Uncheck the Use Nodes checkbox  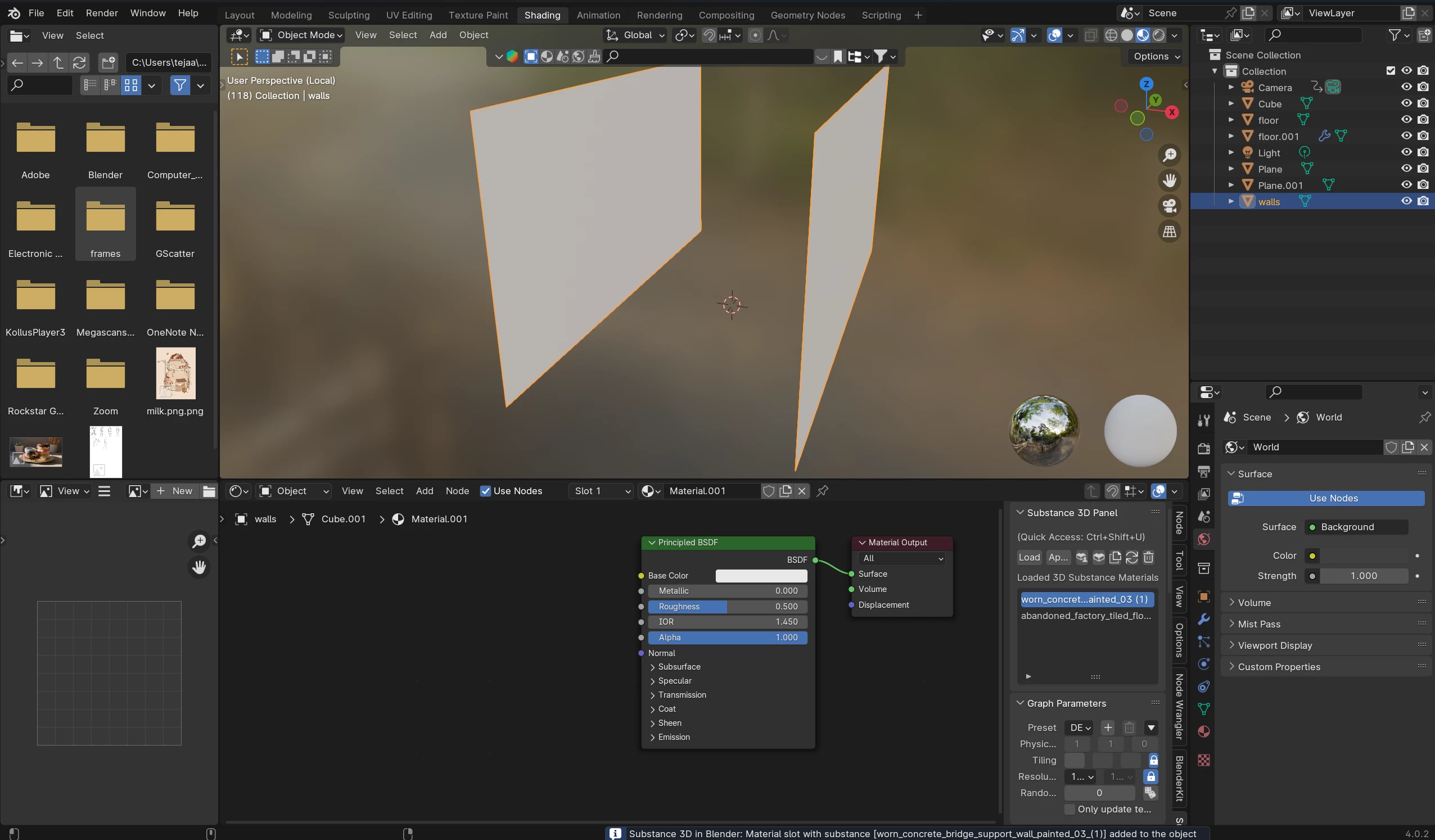click(485, 491)
